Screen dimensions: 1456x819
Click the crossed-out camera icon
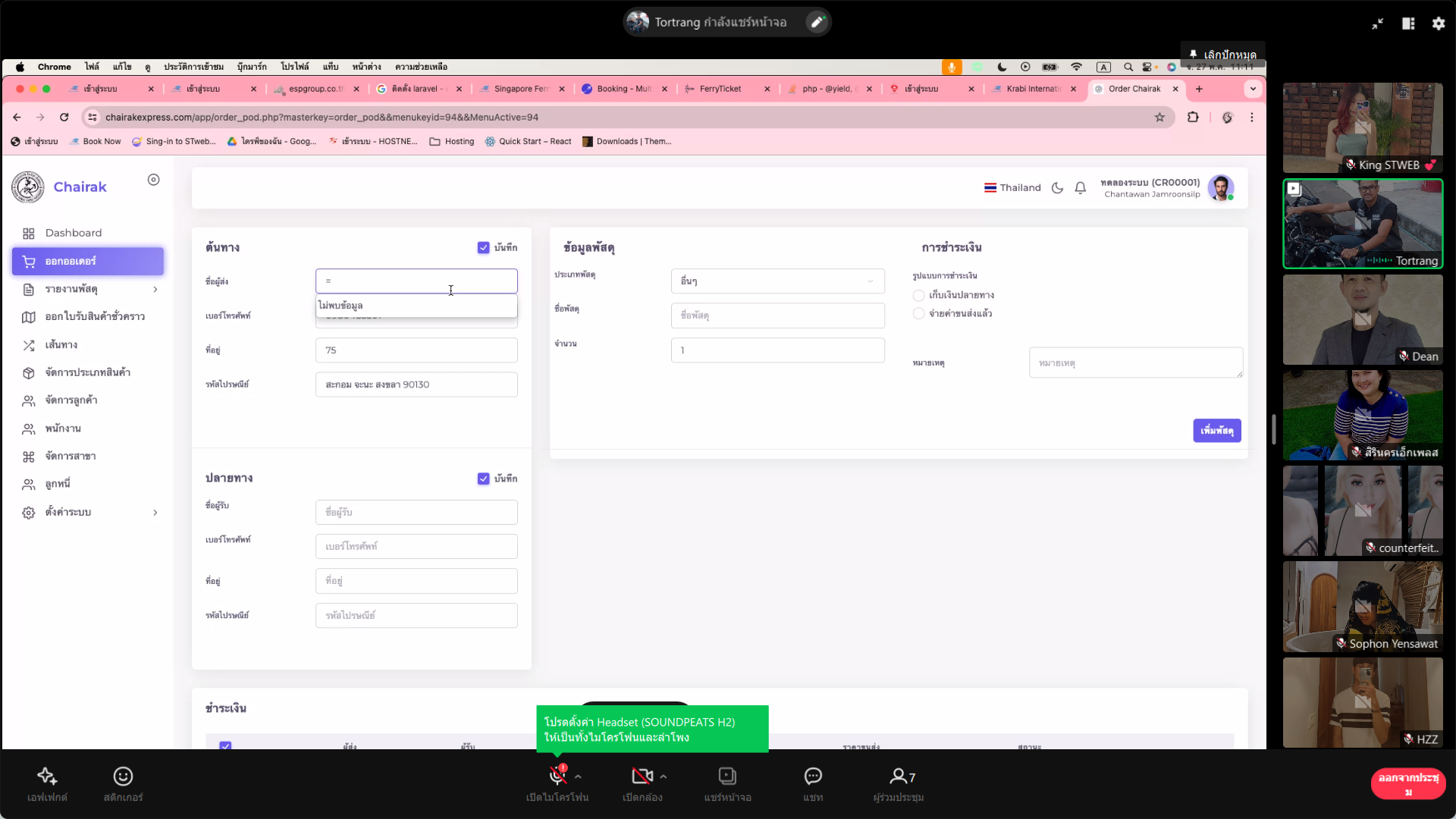tap(642, 776)
